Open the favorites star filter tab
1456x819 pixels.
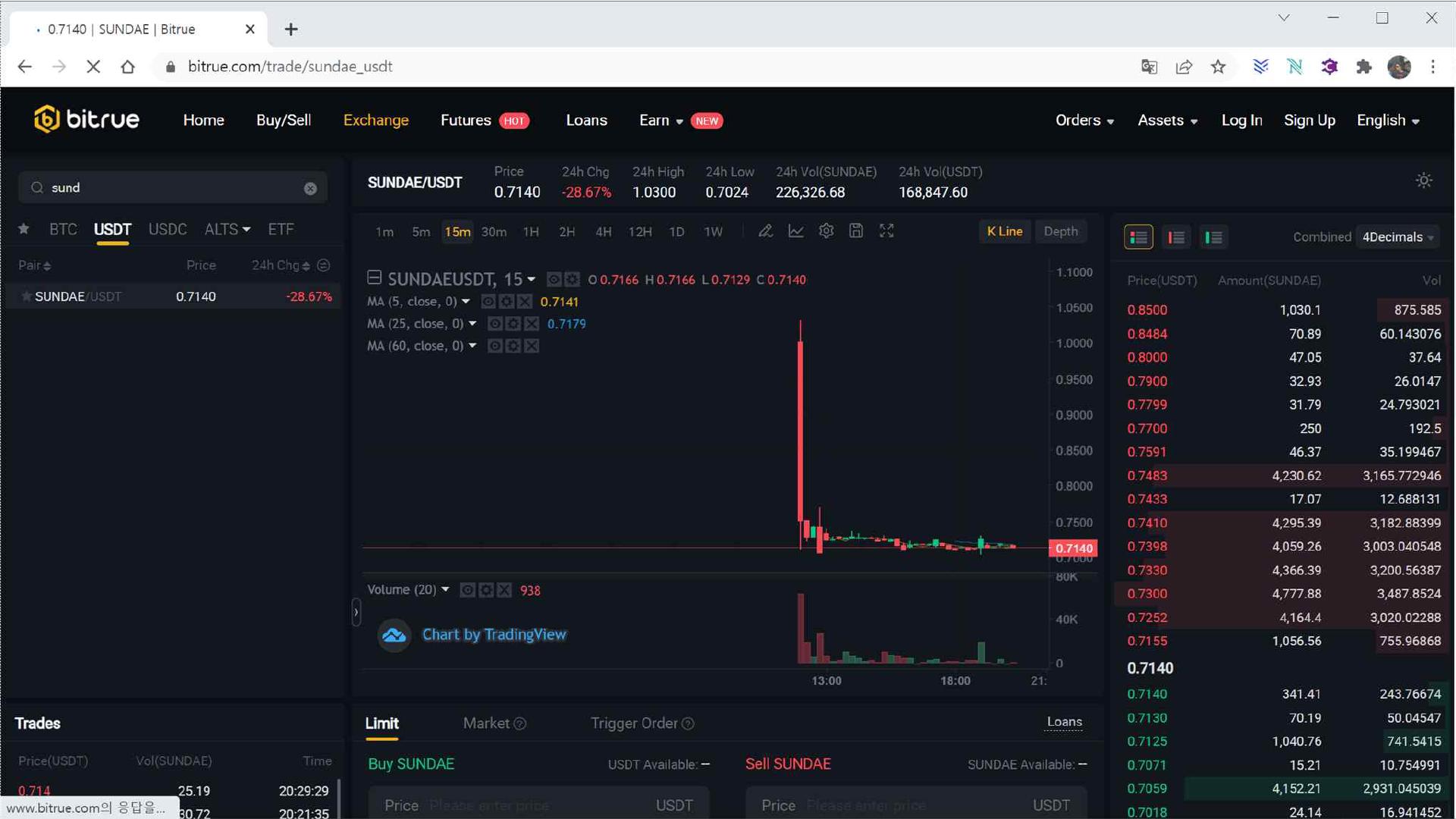tap(24, 228)
